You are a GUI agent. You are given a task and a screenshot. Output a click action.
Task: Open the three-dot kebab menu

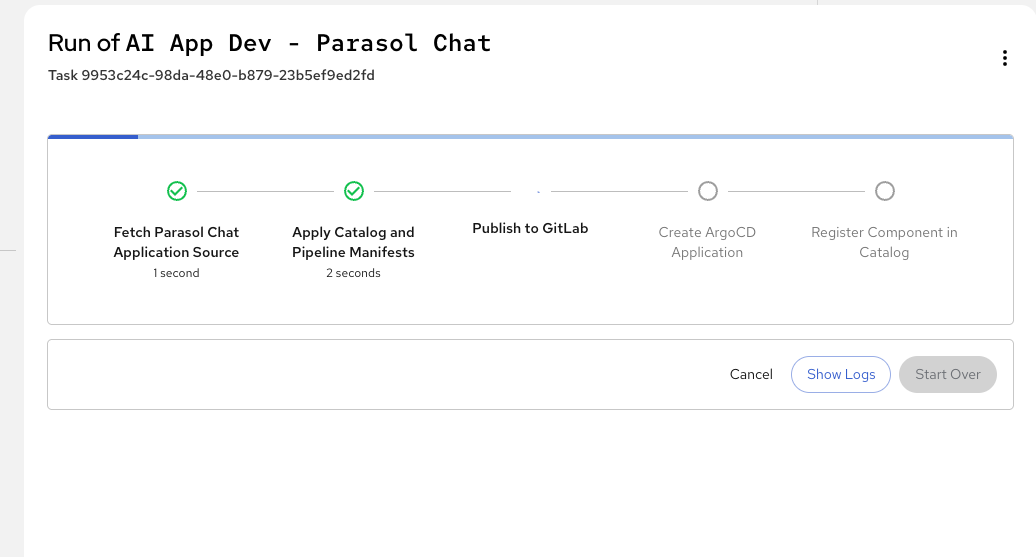tap(1005, 58)
